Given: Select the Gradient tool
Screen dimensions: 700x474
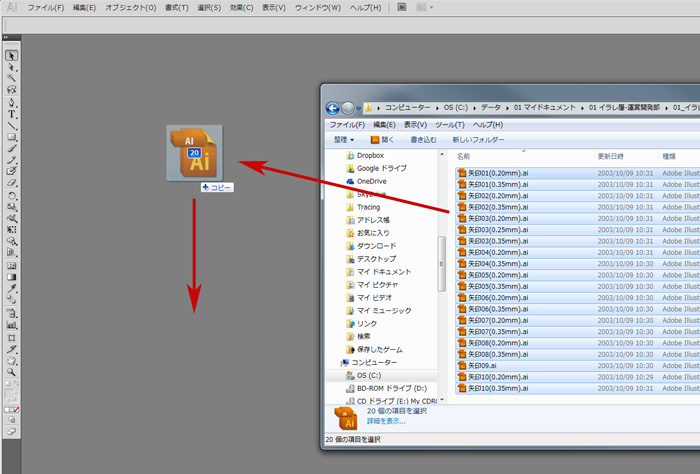Looking at the screenshot, I should [12, 277].
